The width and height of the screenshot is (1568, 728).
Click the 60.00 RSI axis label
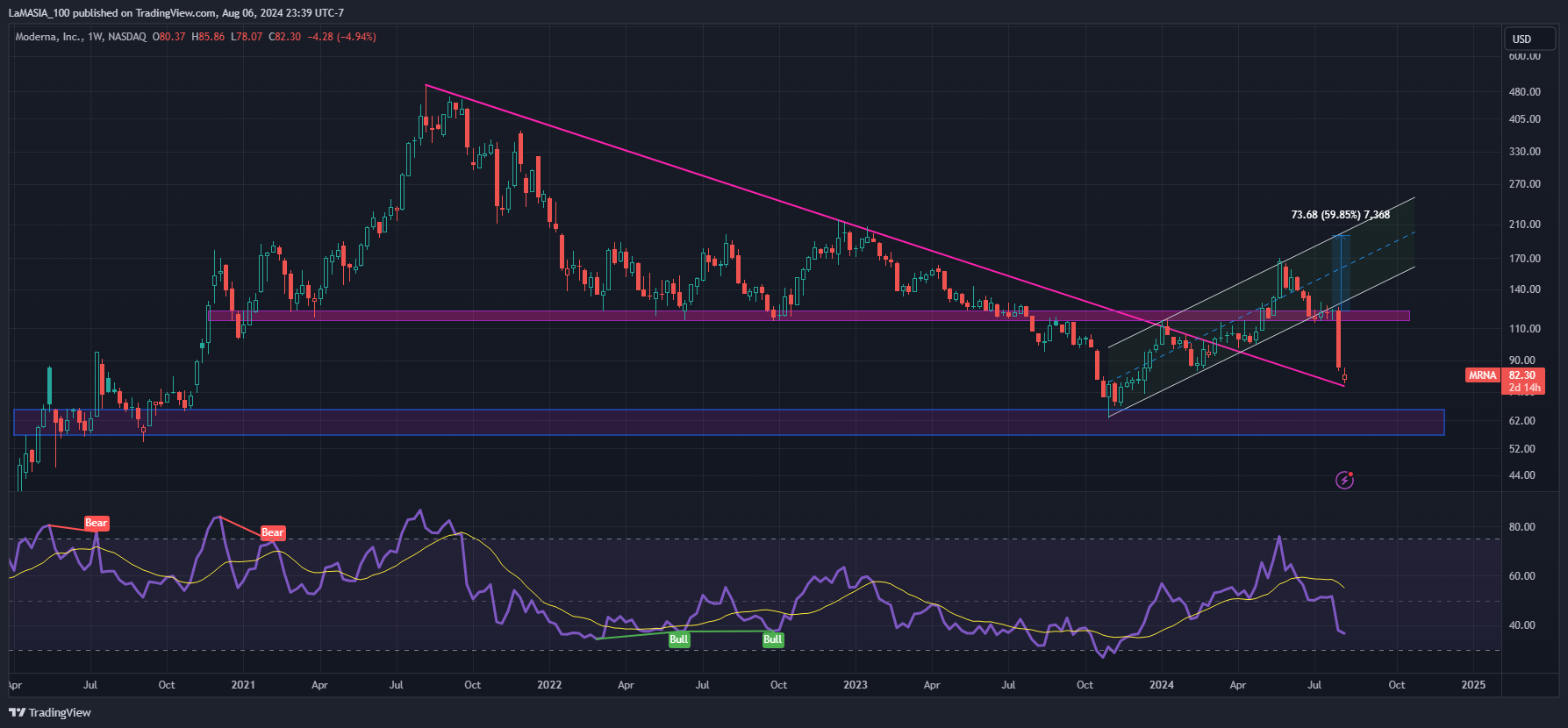tap(1521, 576)
